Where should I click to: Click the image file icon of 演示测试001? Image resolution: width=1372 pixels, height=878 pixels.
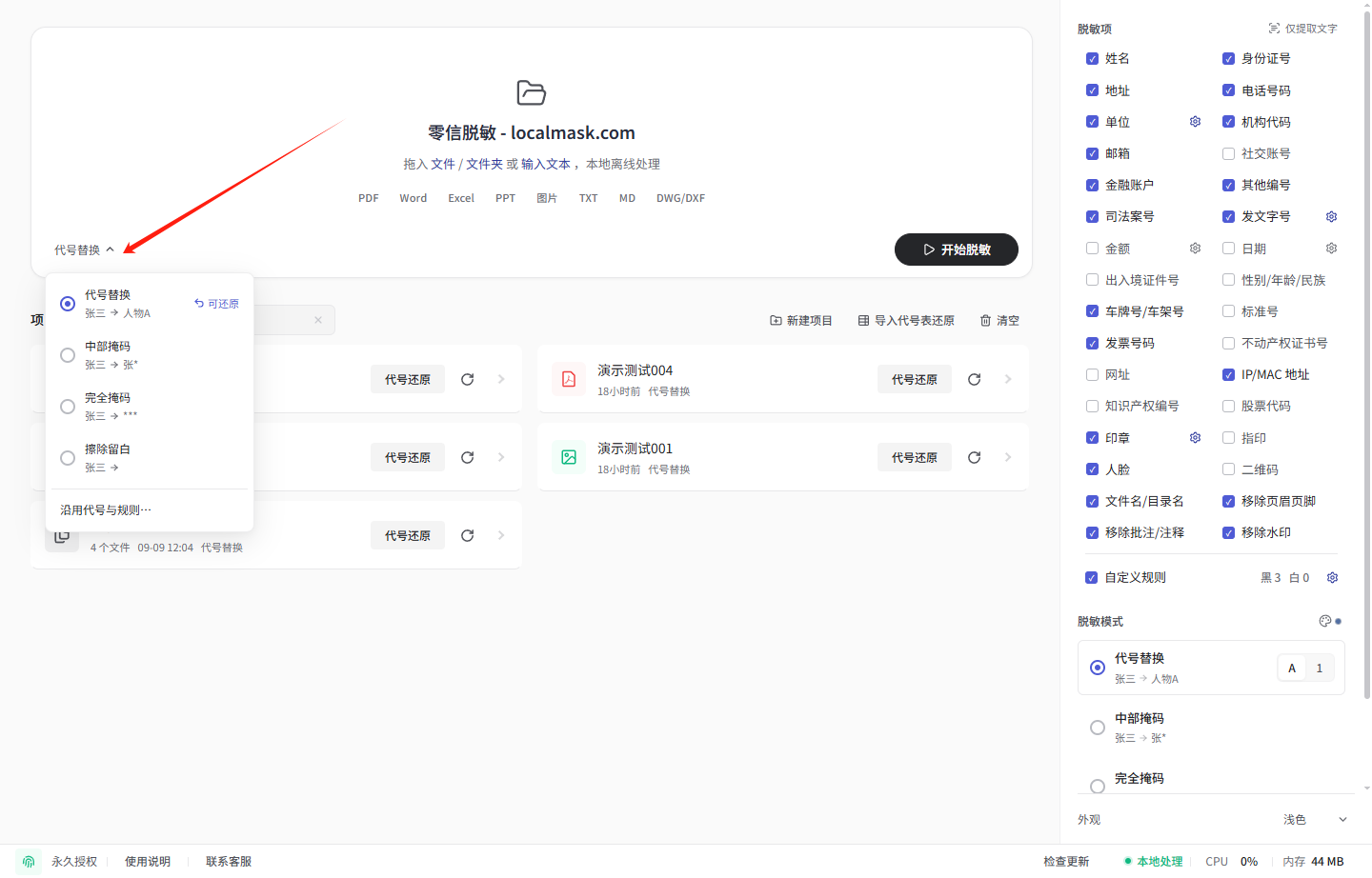click(x=569, y=457)
